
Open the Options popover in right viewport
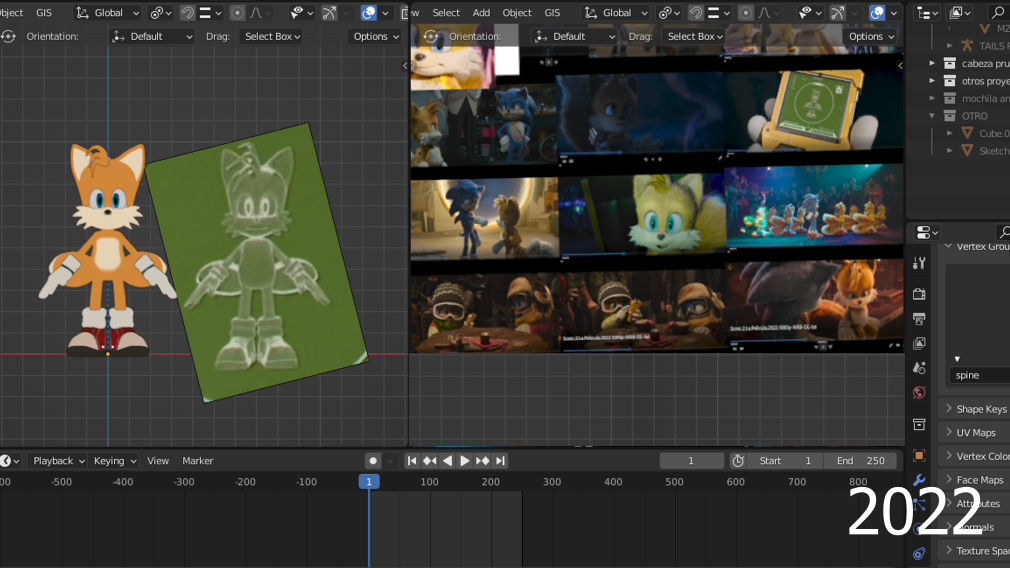pyautogui.click(x=870, y=36)
